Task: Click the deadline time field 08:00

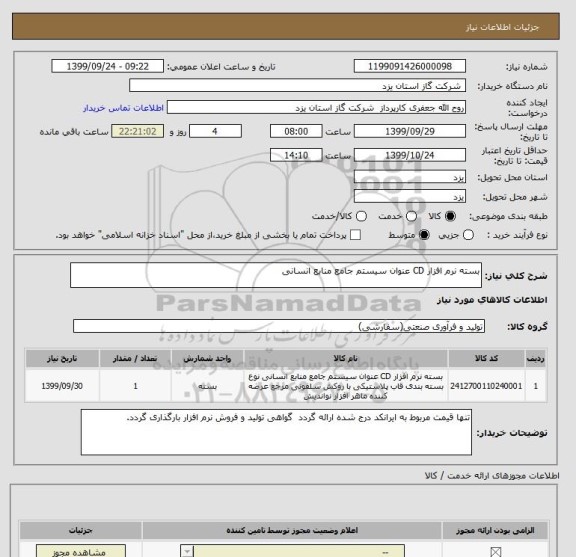Action: (296, 132)
